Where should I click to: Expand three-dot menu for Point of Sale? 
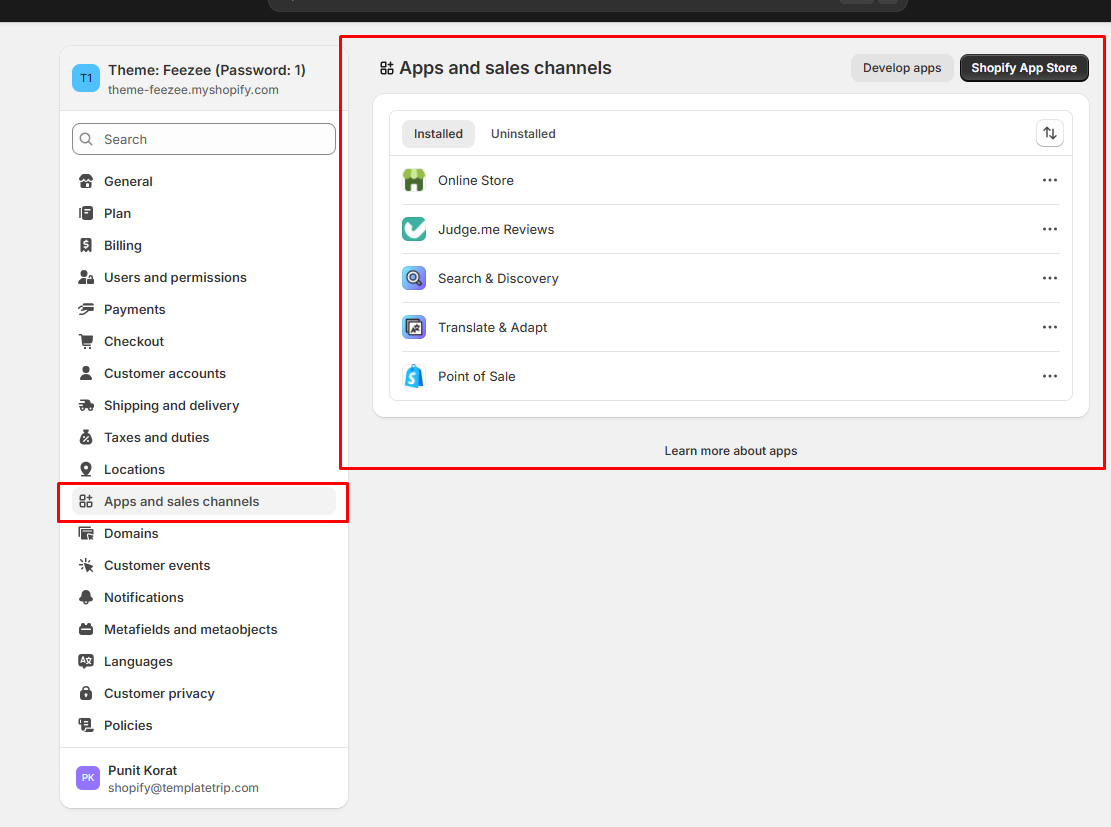point(1049,376)
